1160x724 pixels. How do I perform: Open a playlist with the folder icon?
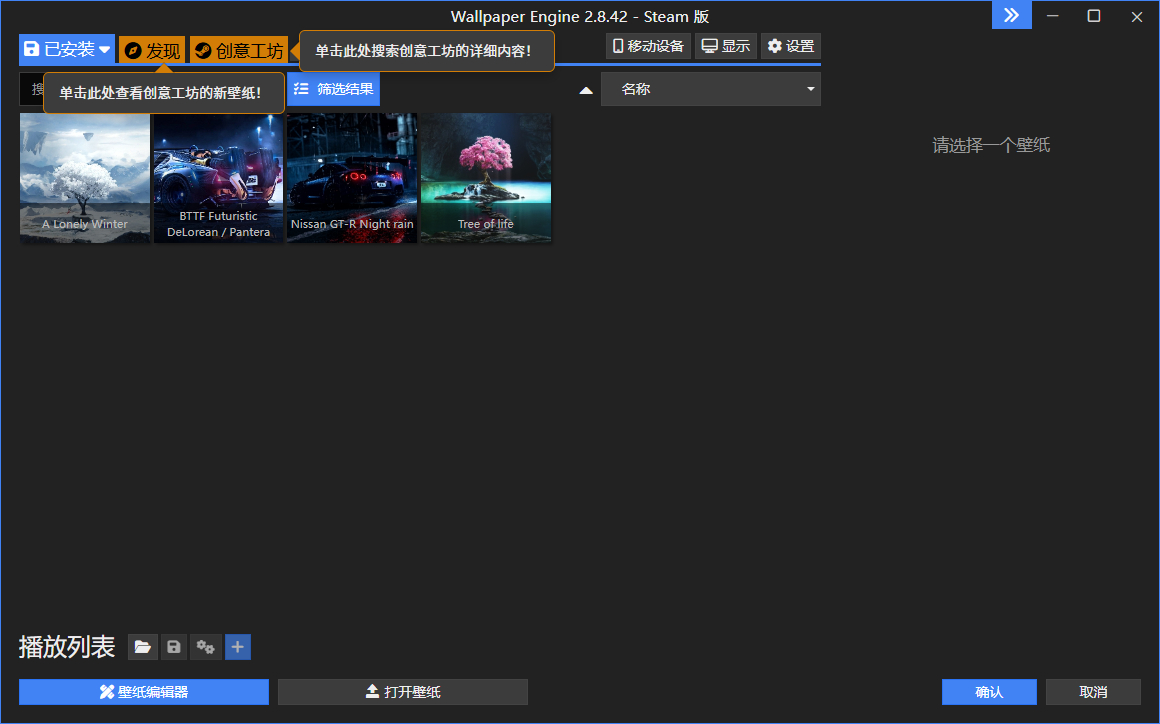click(x=142, y=647)
